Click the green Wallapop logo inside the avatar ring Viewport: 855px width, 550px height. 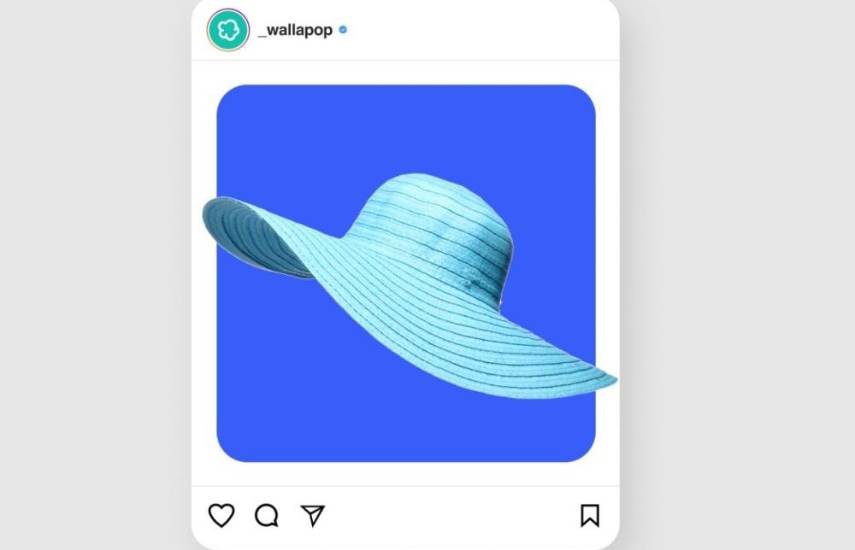[x=228, y=30]
